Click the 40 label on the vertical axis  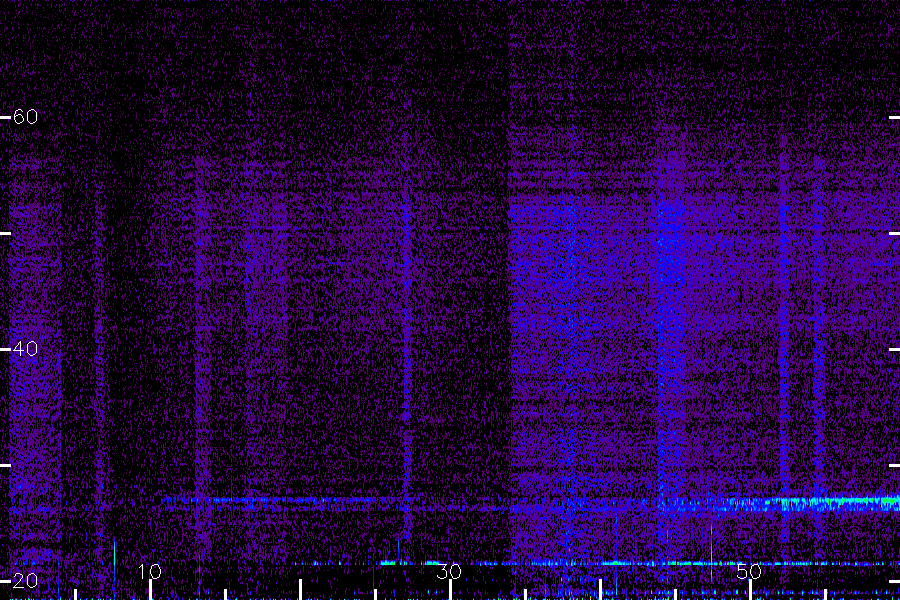25,349
